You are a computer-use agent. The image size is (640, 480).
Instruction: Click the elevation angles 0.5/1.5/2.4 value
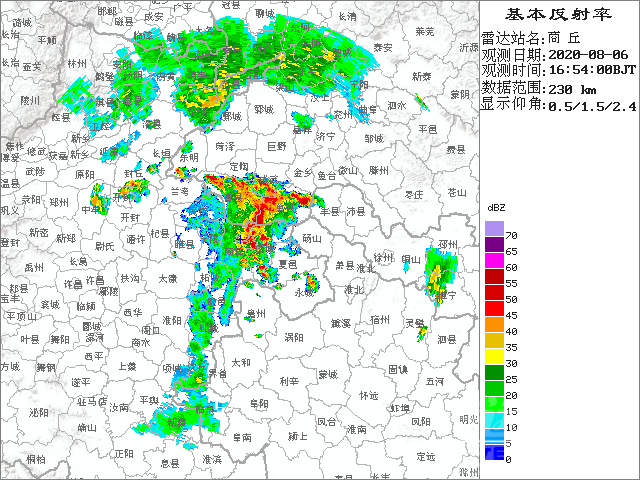point(592,104)
